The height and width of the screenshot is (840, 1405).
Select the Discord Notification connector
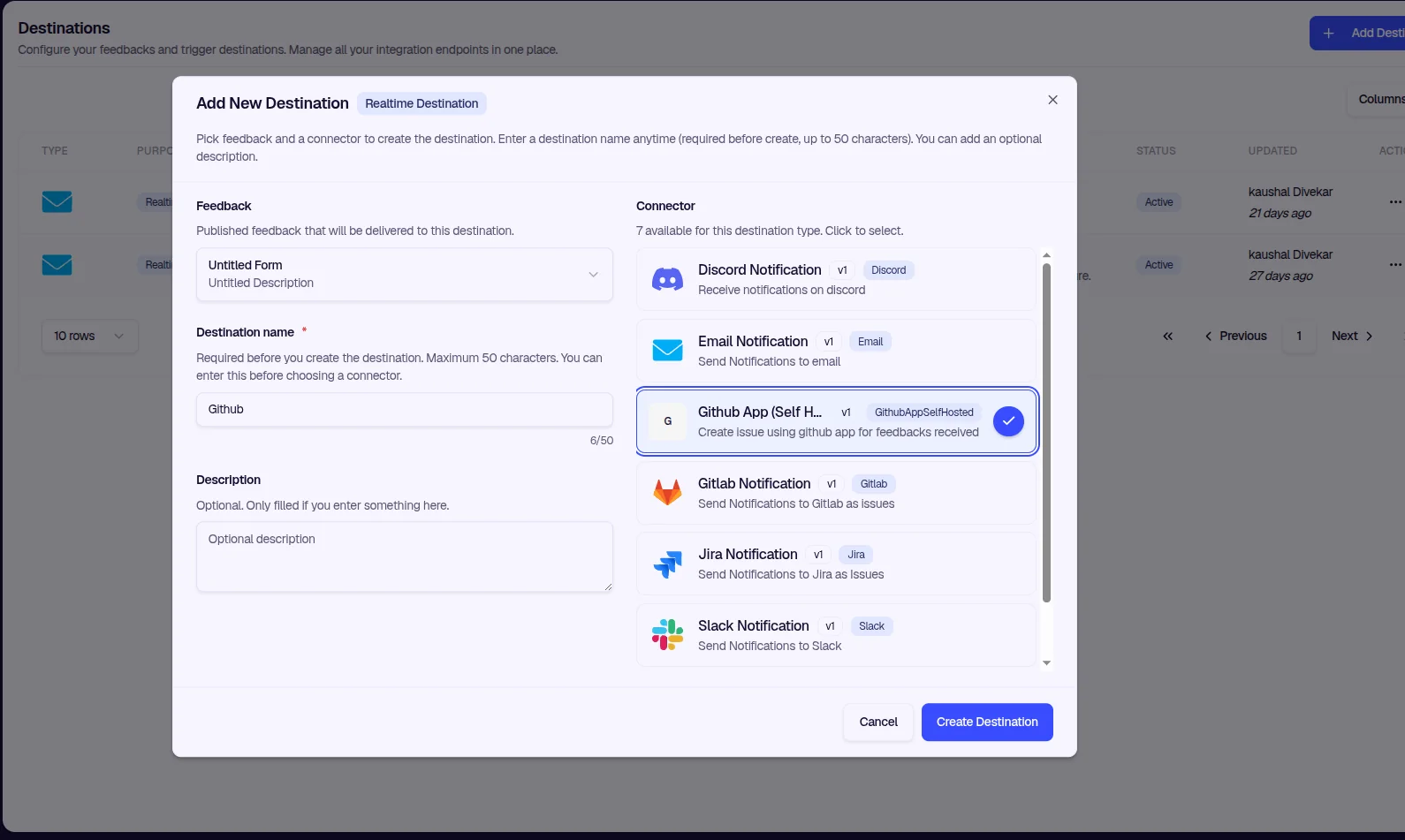tap(836, 279)
